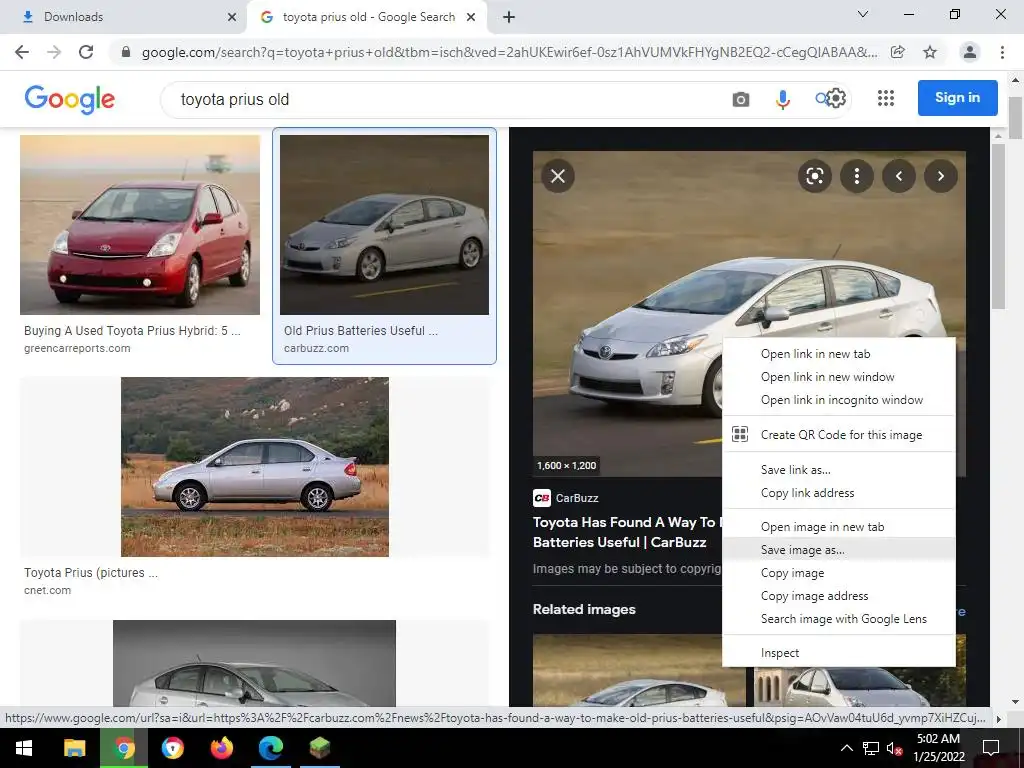Reload the page with refresh icon

click(86, 52)
